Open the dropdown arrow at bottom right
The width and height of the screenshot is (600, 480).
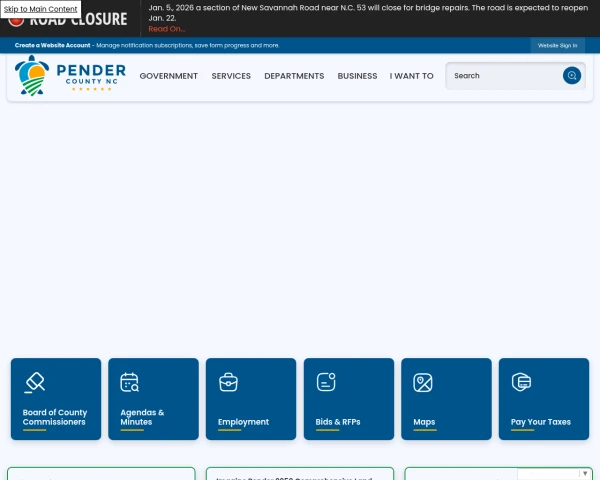point(585,473)
